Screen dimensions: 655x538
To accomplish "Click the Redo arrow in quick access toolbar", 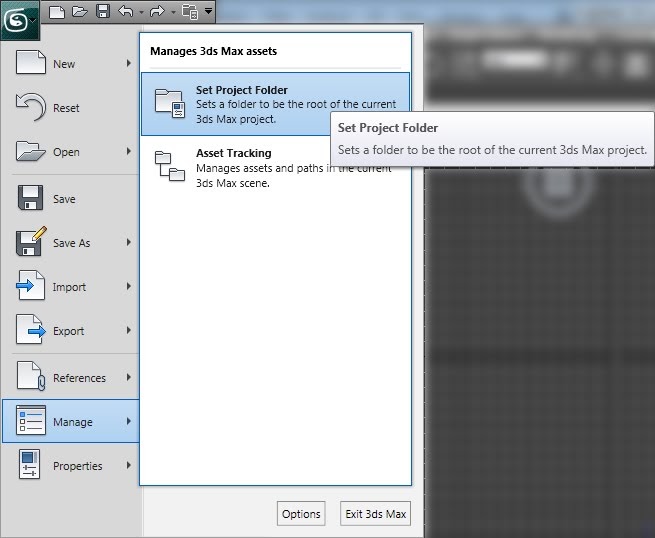I will click(157, 11).
